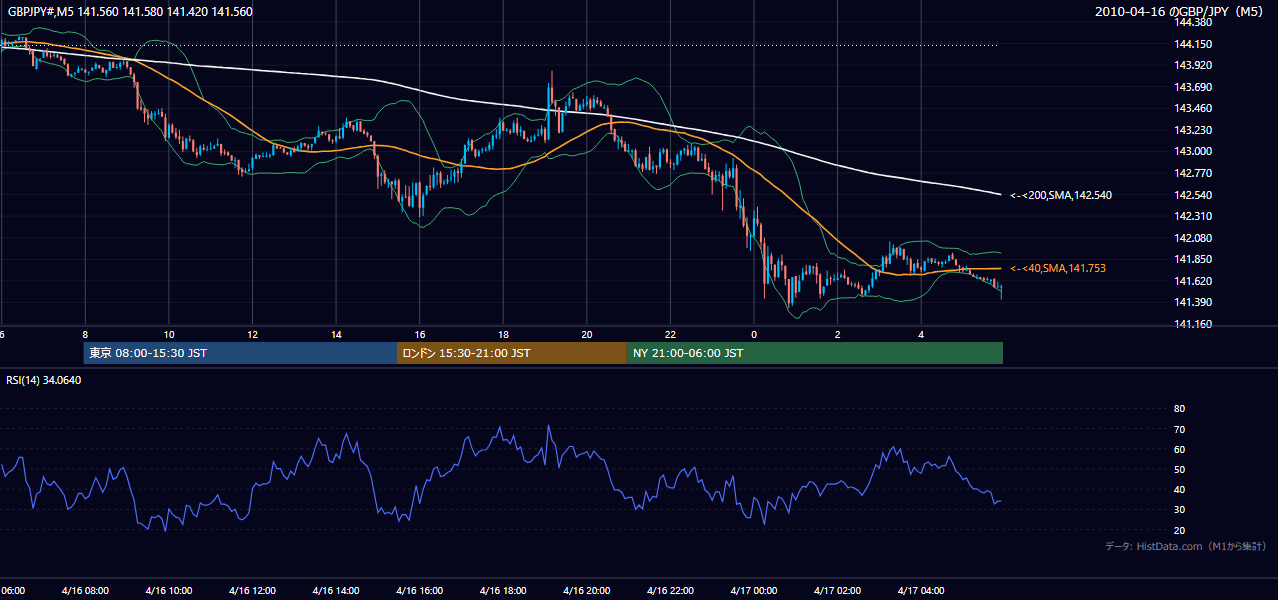Click the '<--<200,SMA,142.540' moving average label
1278x600 pixels.
[x=1061, y=195]
